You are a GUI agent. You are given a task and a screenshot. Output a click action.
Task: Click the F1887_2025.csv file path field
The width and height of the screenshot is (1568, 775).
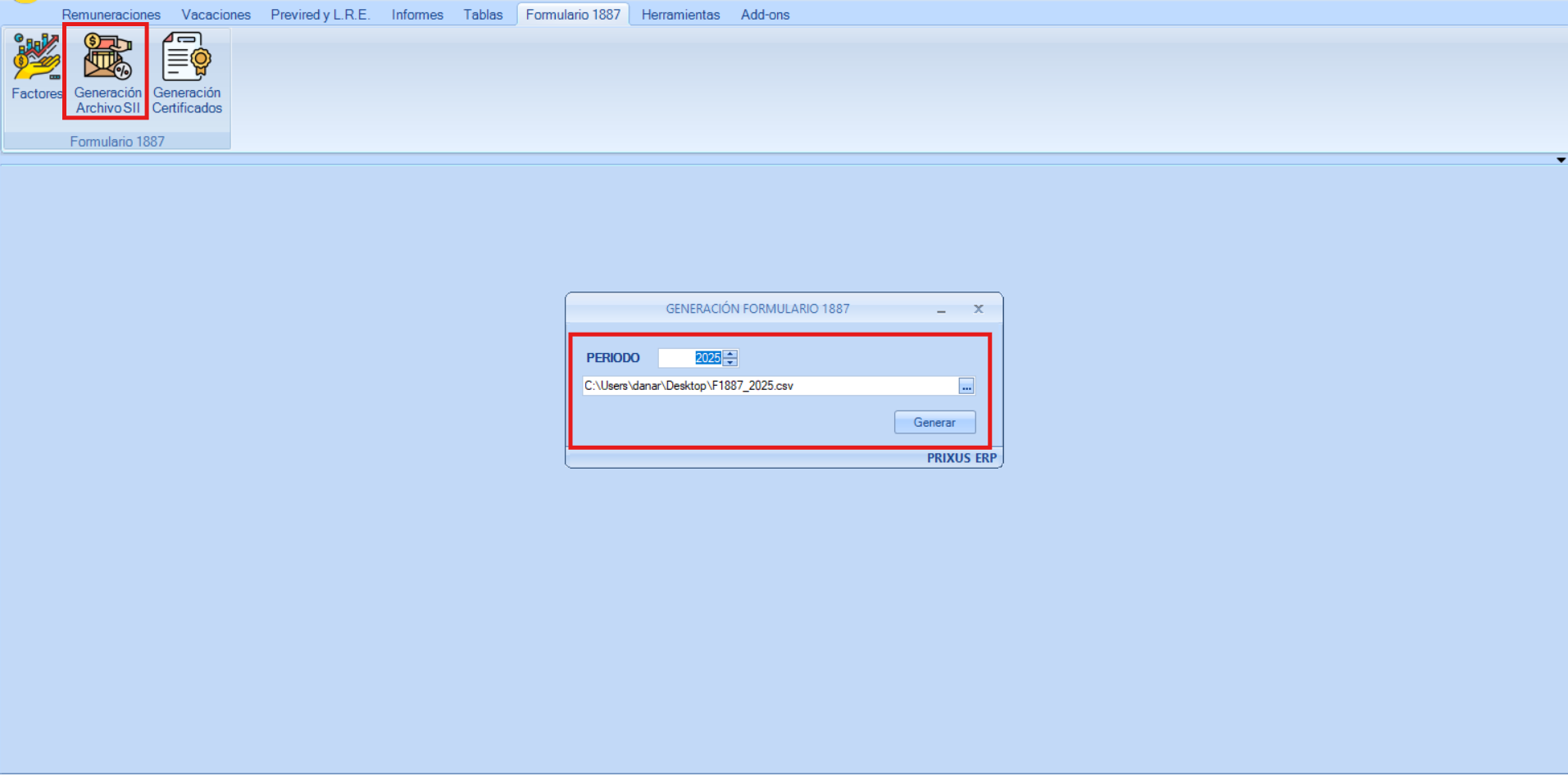(x=769, y=386)
